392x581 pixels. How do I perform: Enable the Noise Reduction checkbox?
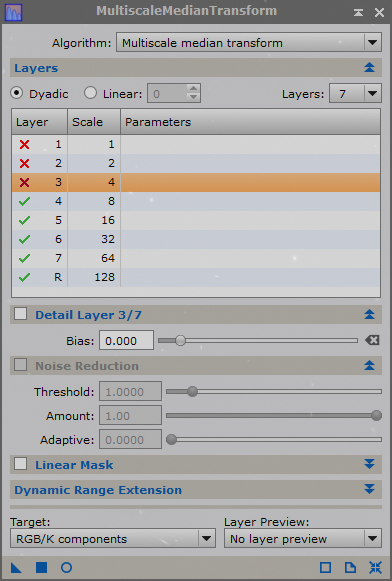click(20, 365)
